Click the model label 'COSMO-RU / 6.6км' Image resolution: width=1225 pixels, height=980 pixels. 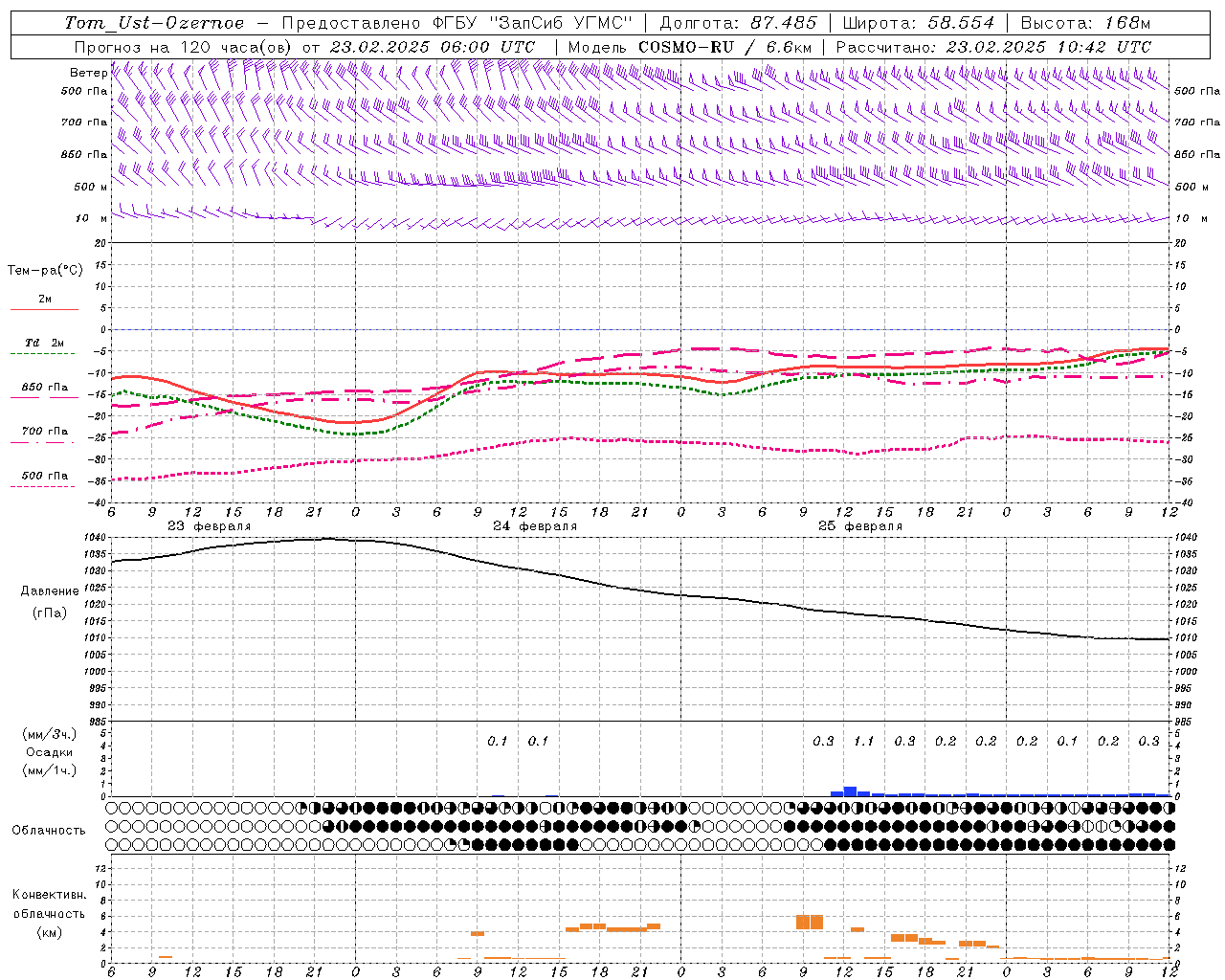click(725, 47)
